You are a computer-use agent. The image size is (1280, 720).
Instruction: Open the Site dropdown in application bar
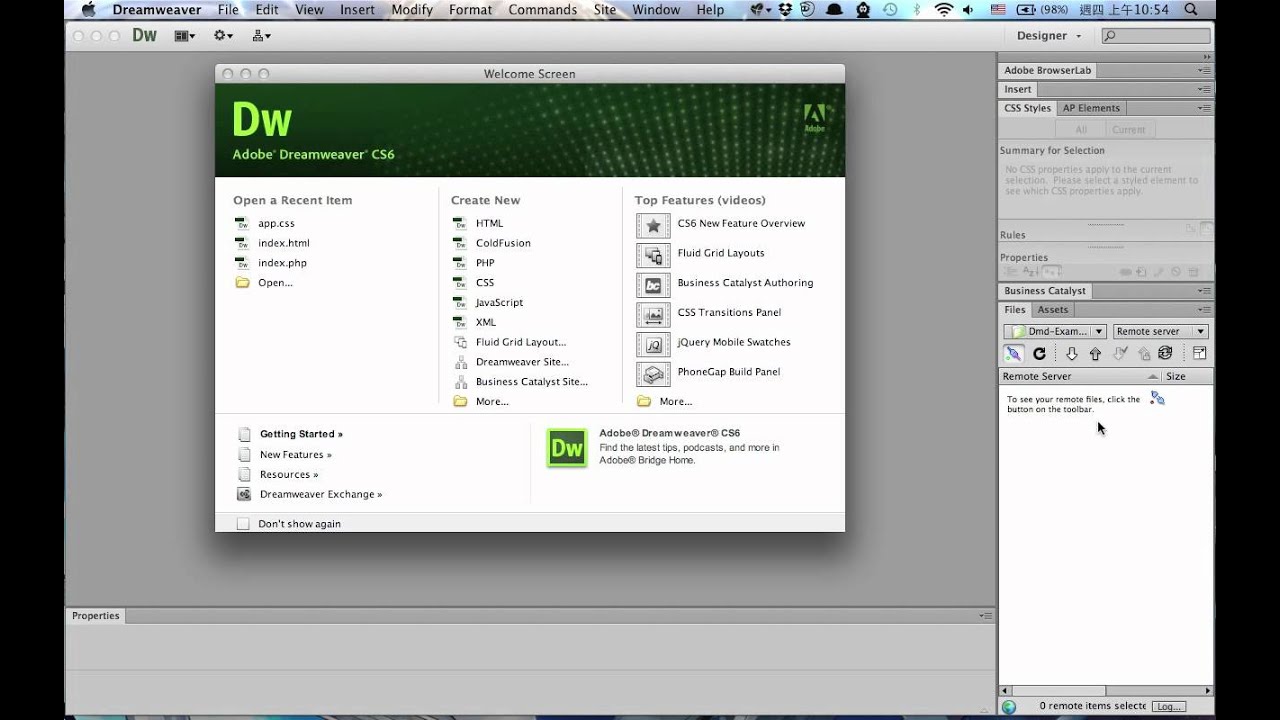click(x=262, y=36)
